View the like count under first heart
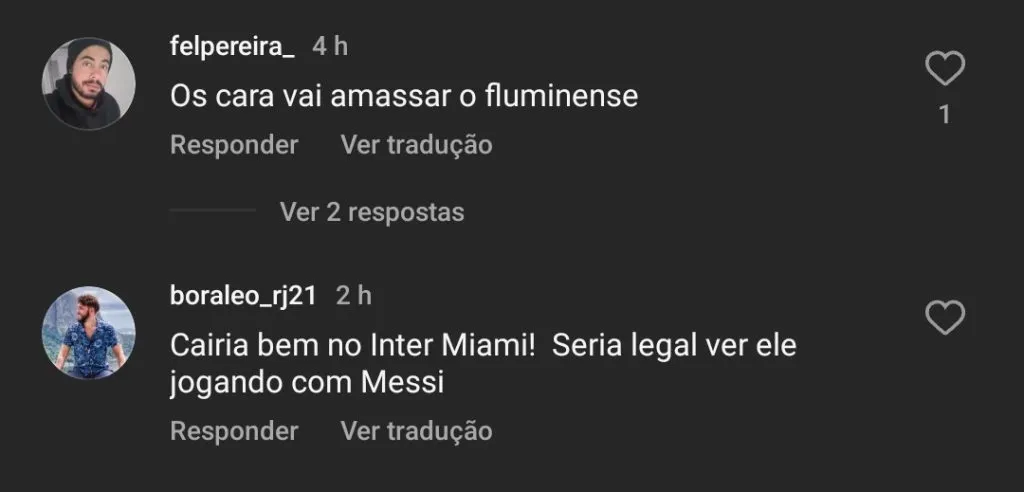The width and height of the screenshot is (1024, 492). coord(944,115)
